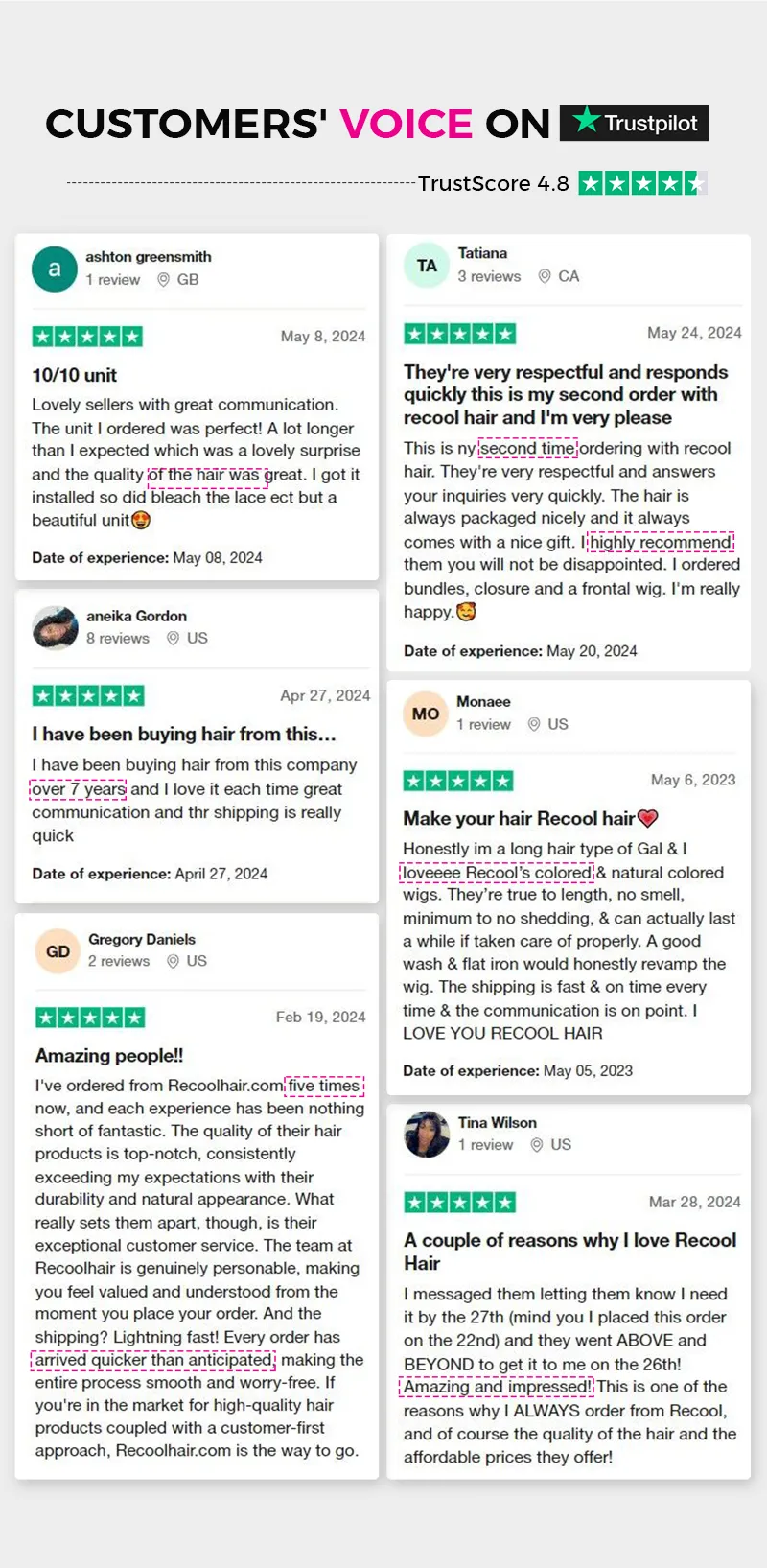Click the reviewer name 'Tina Wilson'
Viewport: 767px width, 1568px height.
click(x=497, y=1122)
